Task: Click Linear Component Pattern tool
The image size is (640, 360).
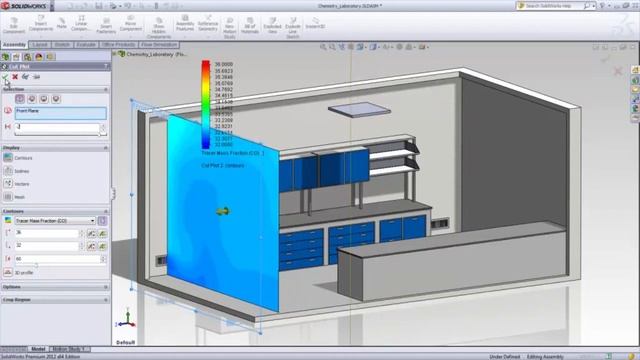Action: [x=81, y=24]
